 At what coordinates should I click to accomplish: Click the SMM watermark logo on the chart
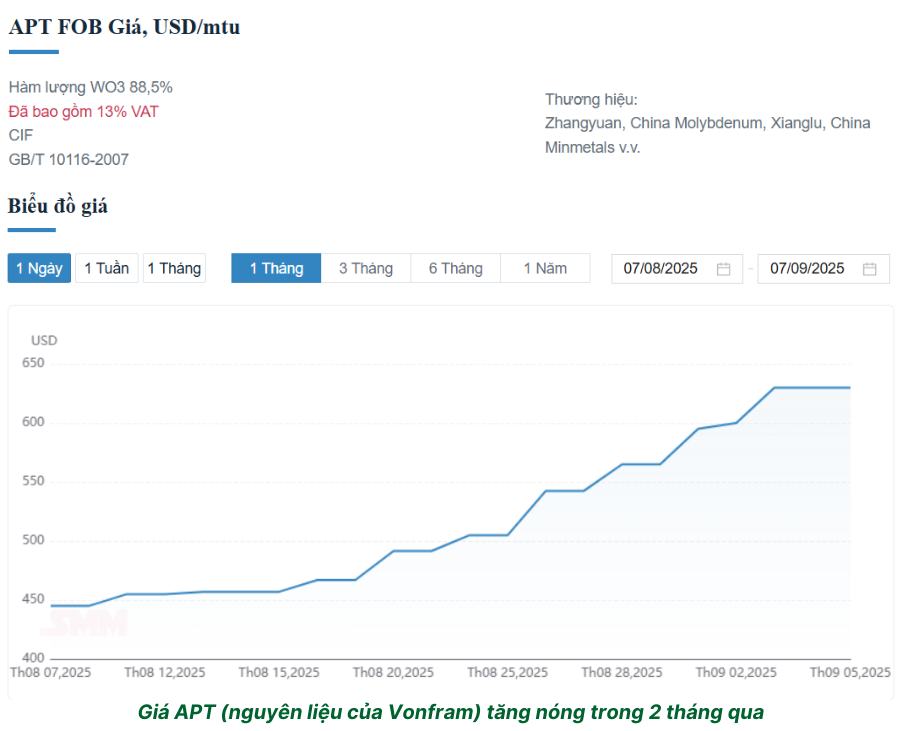pos(84,624)
